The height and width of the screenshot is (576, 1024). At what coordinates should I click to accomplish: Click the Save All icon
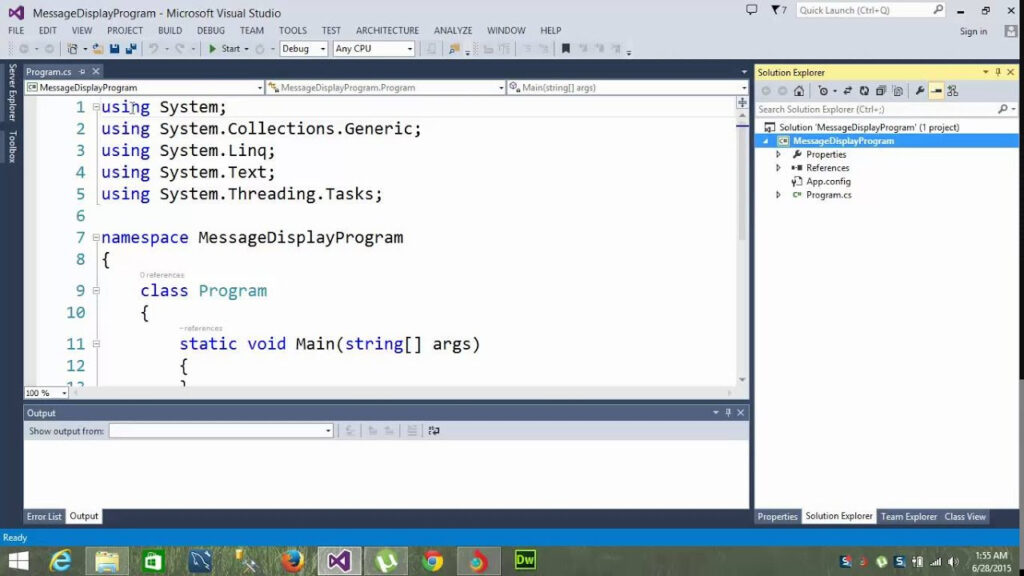click(131, 49)
